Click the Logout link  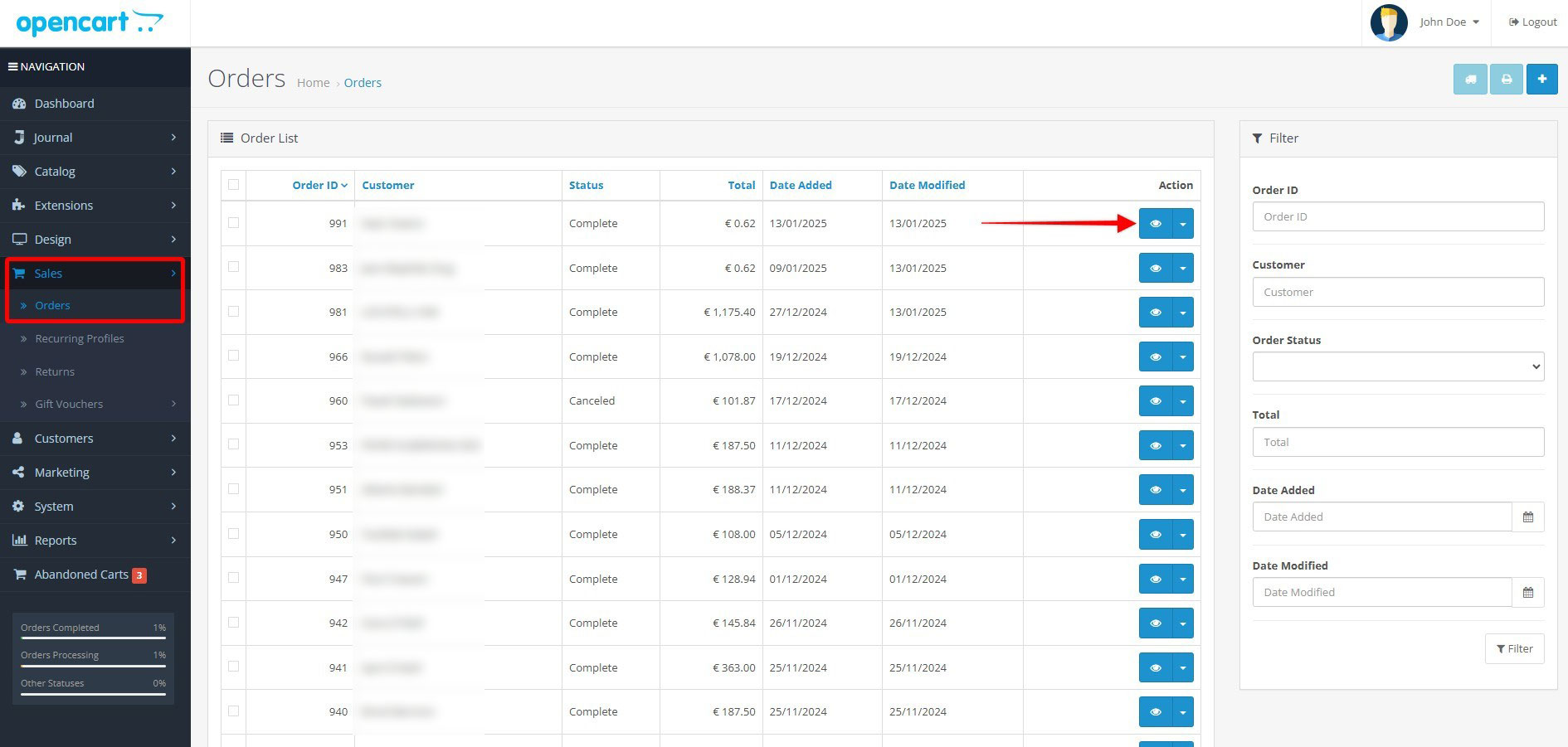point(1532,22)
